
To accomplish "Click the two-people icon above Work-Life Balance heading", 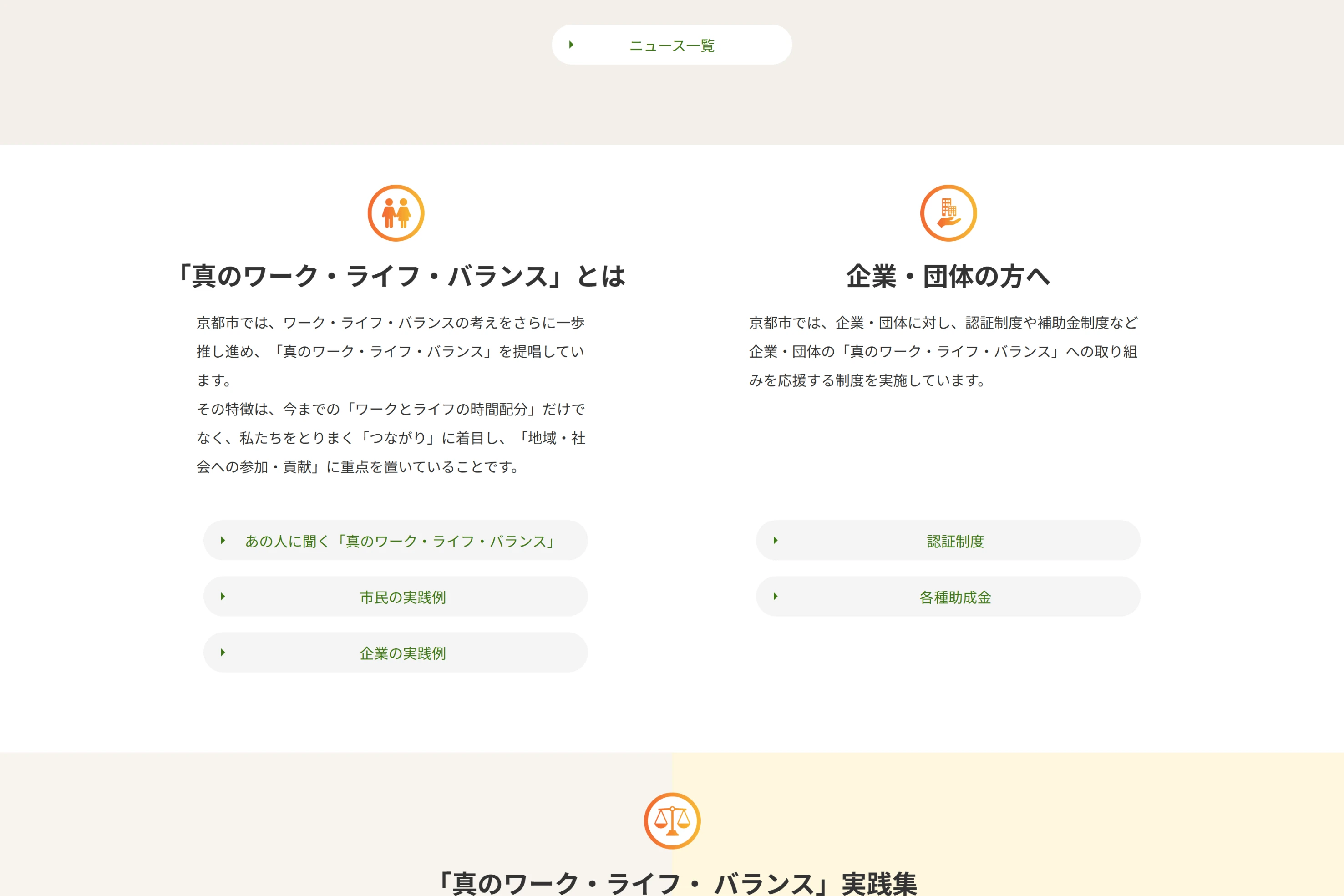I will coord(396,213).
